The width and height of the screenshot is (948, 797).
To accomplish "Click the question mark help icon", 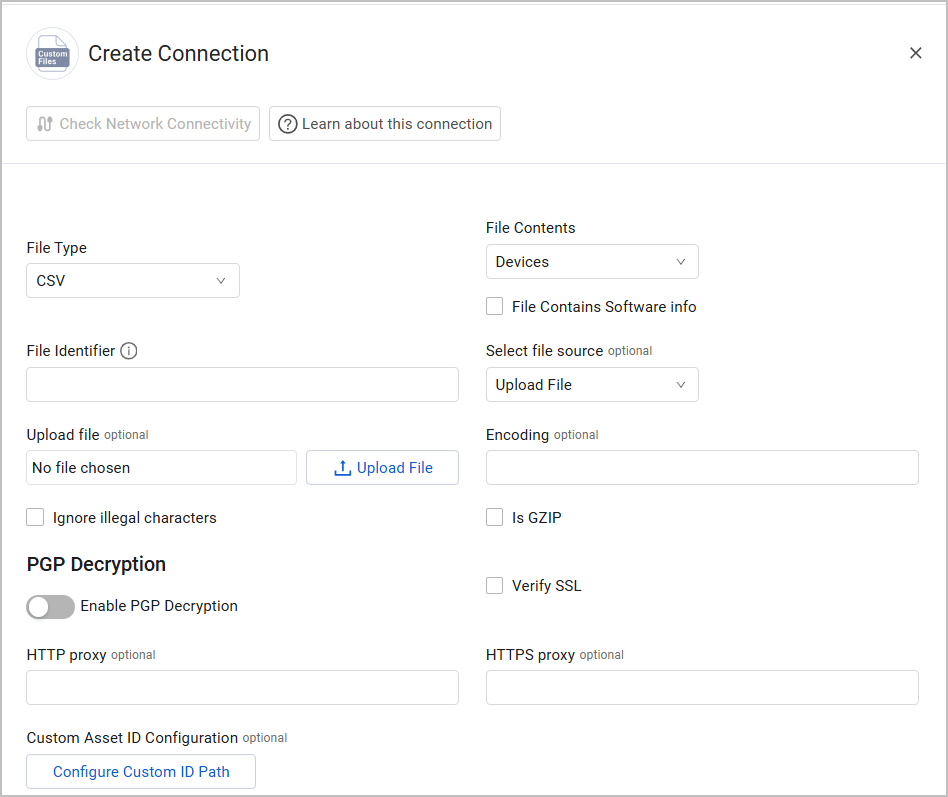I will 288,124.
